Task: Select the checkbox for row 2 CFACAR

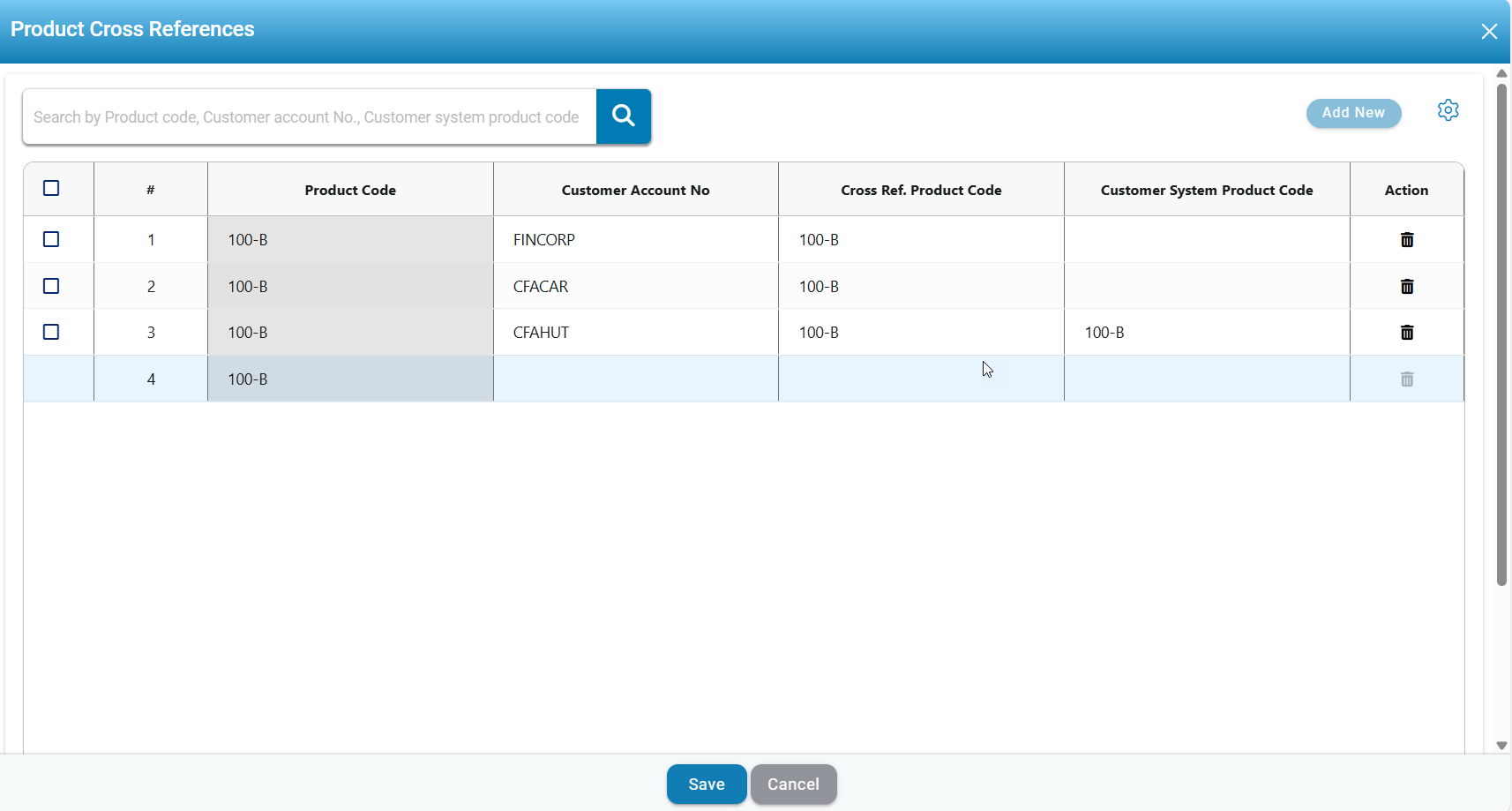Action: point(51,287)
